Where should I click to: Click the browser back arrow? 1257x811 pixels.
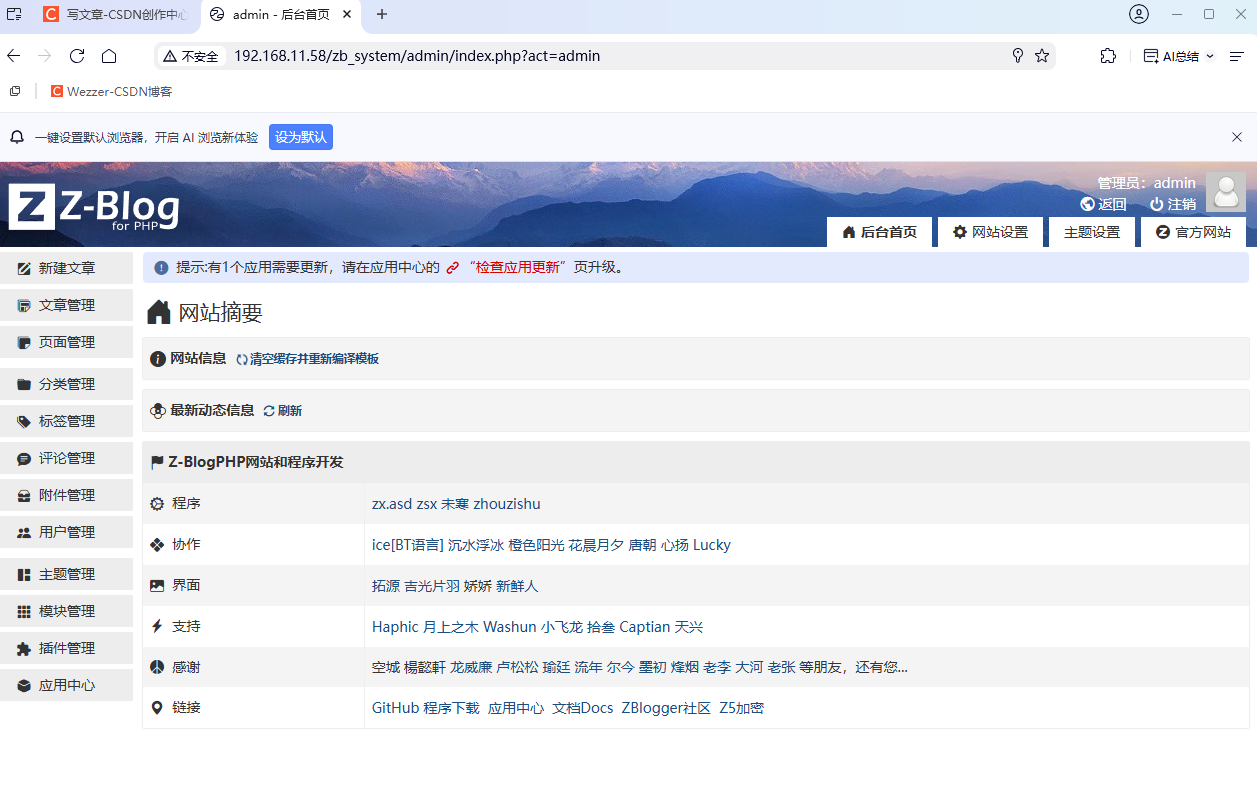click(x=13, y=56)
